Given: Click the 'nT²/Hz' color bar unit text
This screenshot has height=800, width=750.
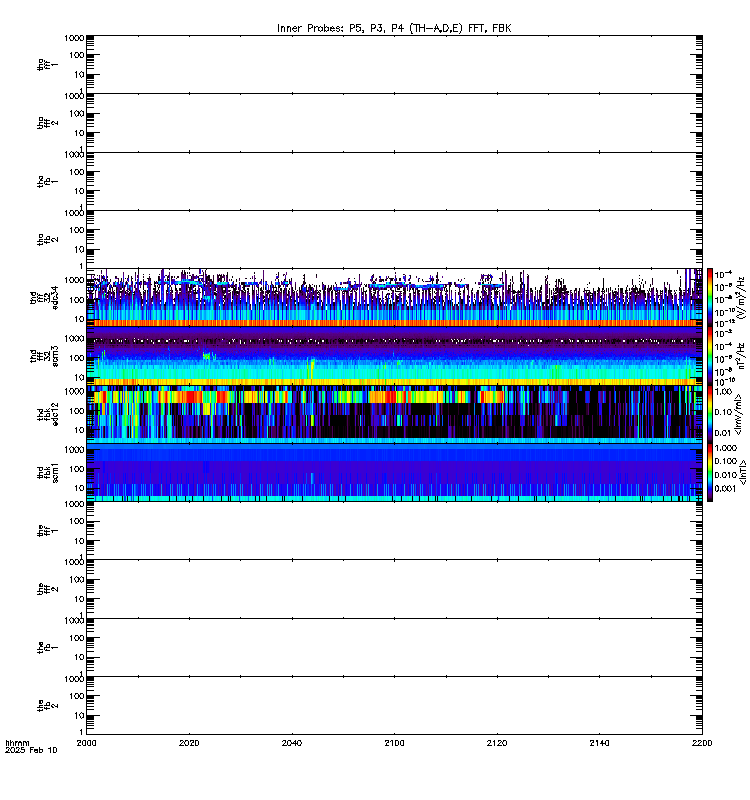Looking at the screenshot, I should (741, 356).
